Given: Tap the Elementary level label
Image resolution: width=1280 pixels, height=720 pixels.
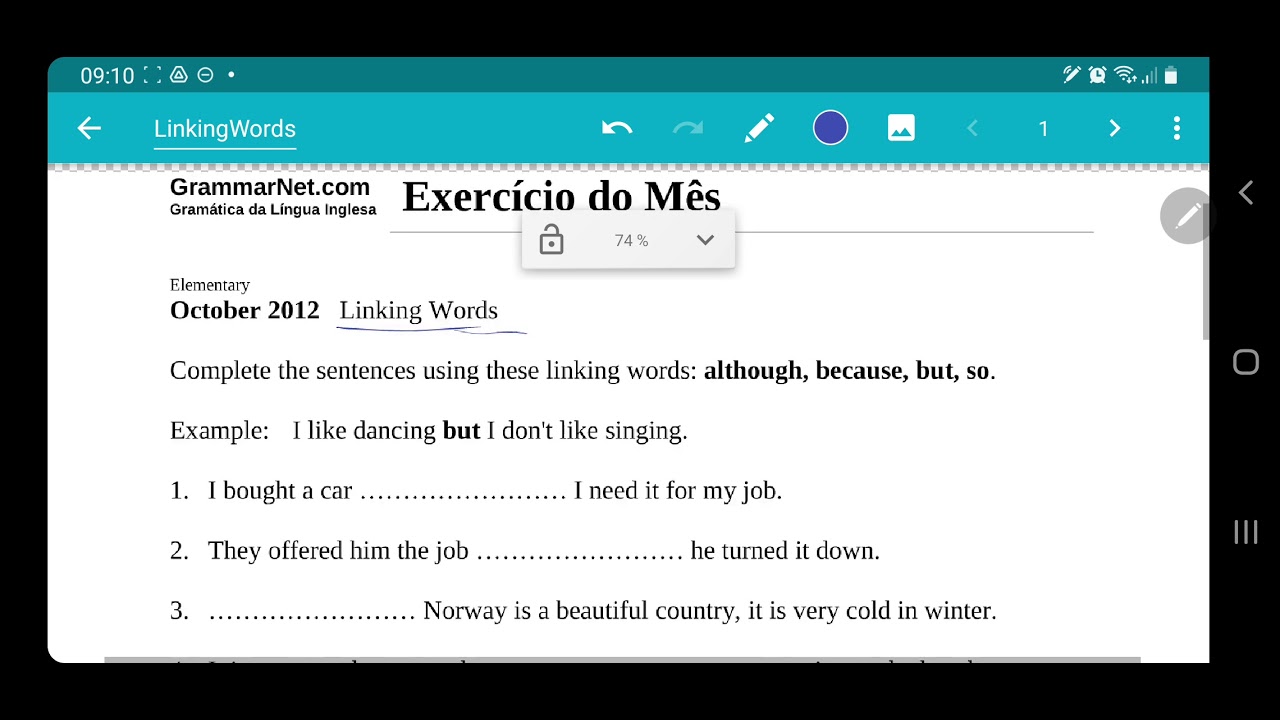Looking at the screenshot, I should [210, 285].
